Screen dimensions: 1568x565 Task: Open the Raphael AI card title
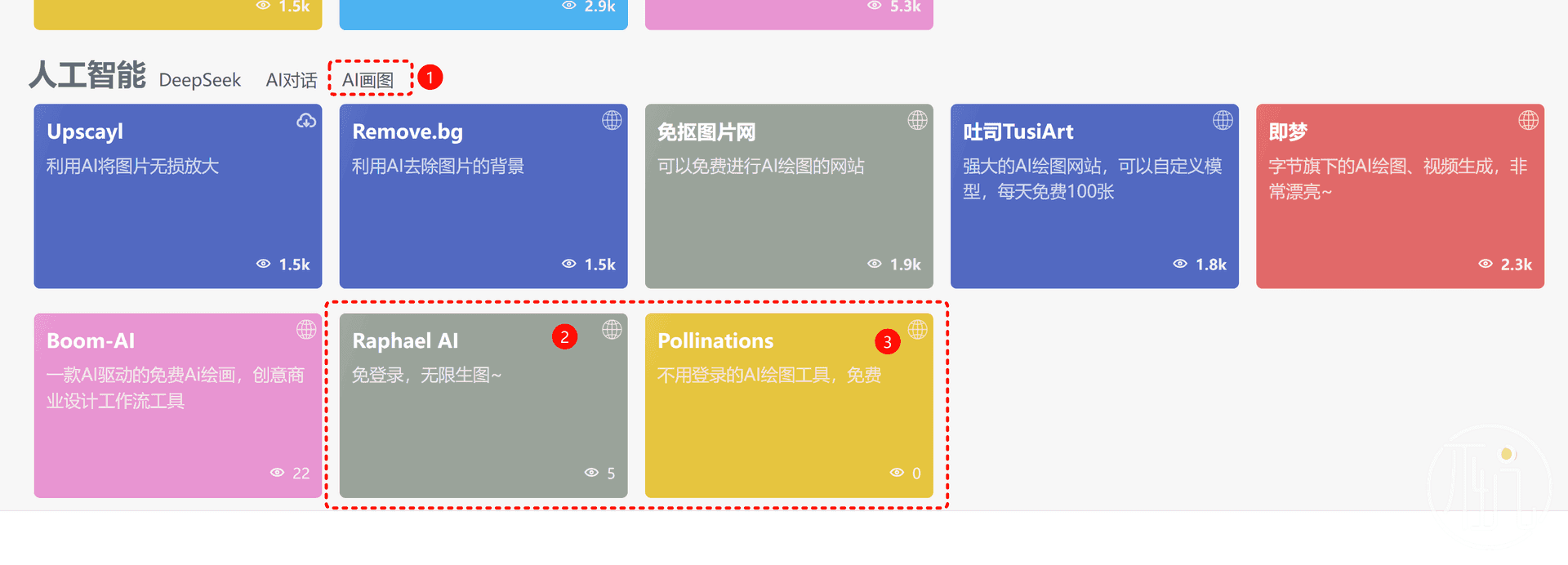[405, 341]
